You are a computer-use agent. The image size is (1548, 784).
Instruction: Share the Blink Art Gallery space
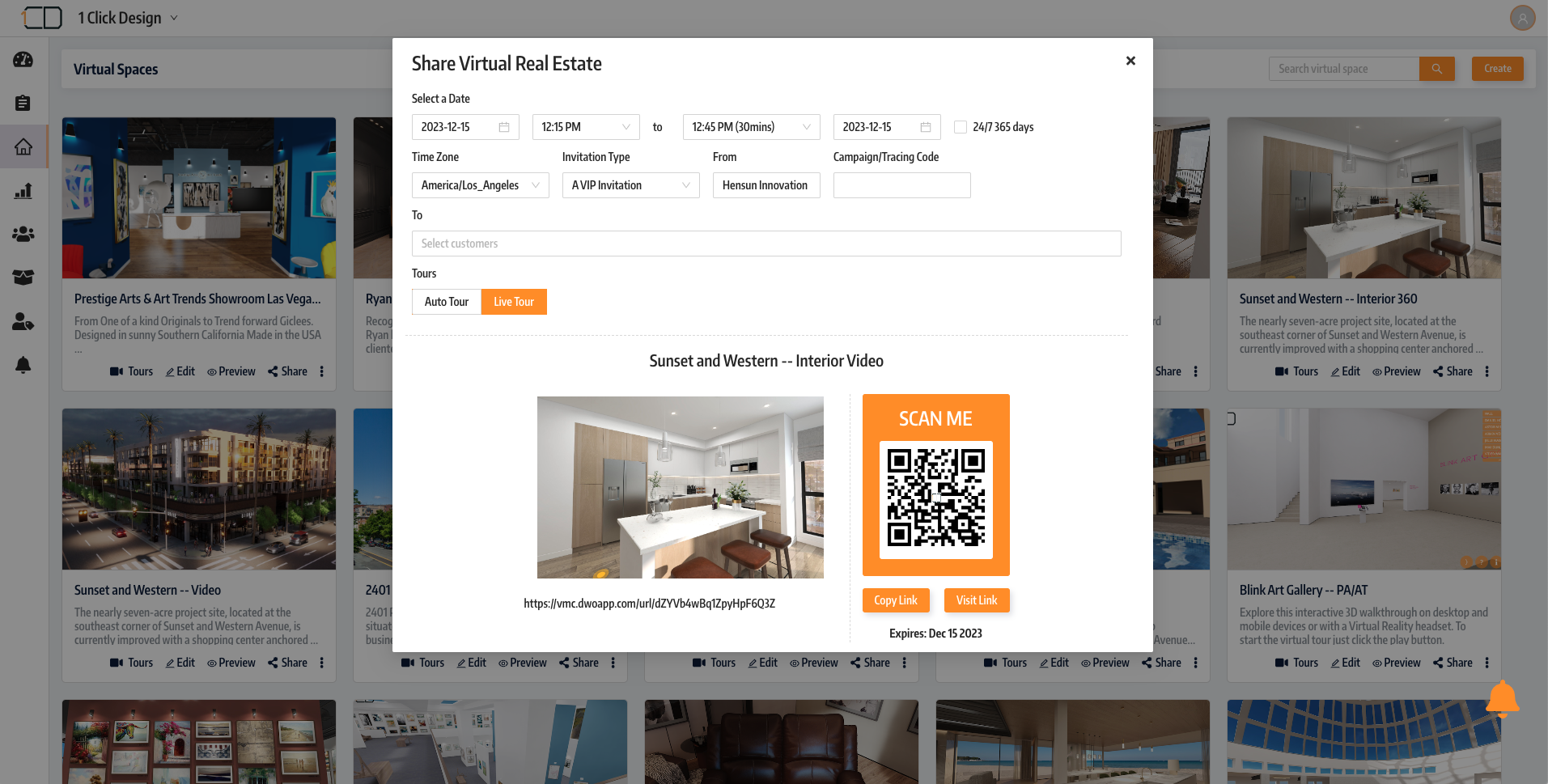1453,663
